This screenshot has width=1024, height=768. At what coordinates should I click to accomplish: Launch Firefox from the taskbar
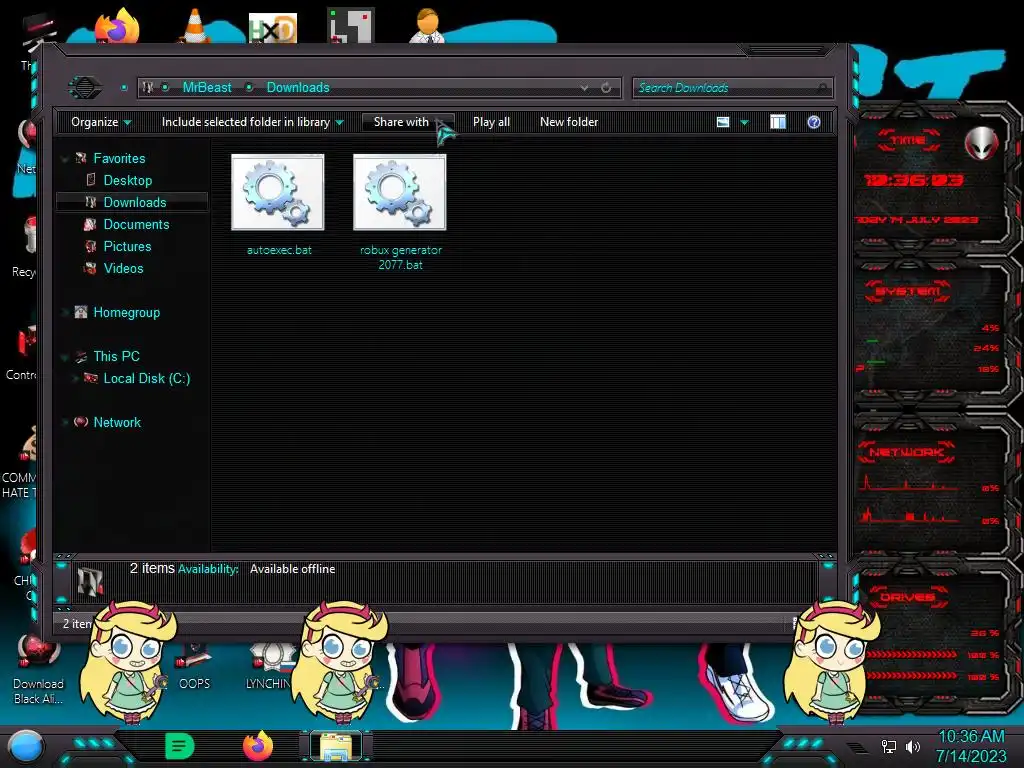click(x=258, y=746)
